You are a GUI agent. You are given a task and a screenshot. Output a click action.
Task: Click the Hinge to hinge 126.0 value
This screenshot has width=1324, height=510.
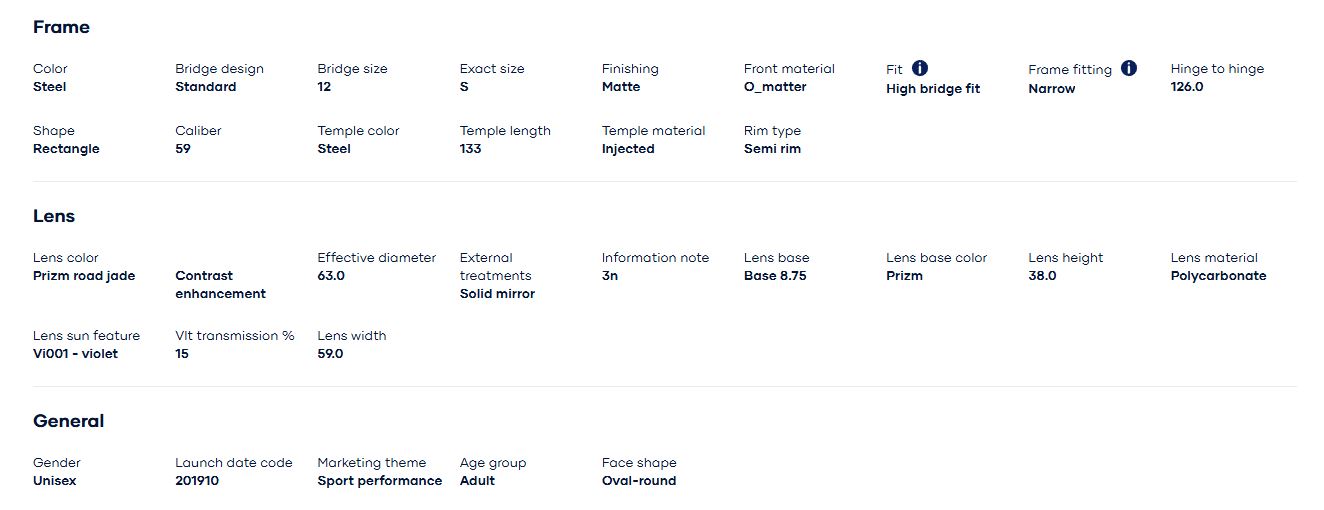(x=1186, y=87)
